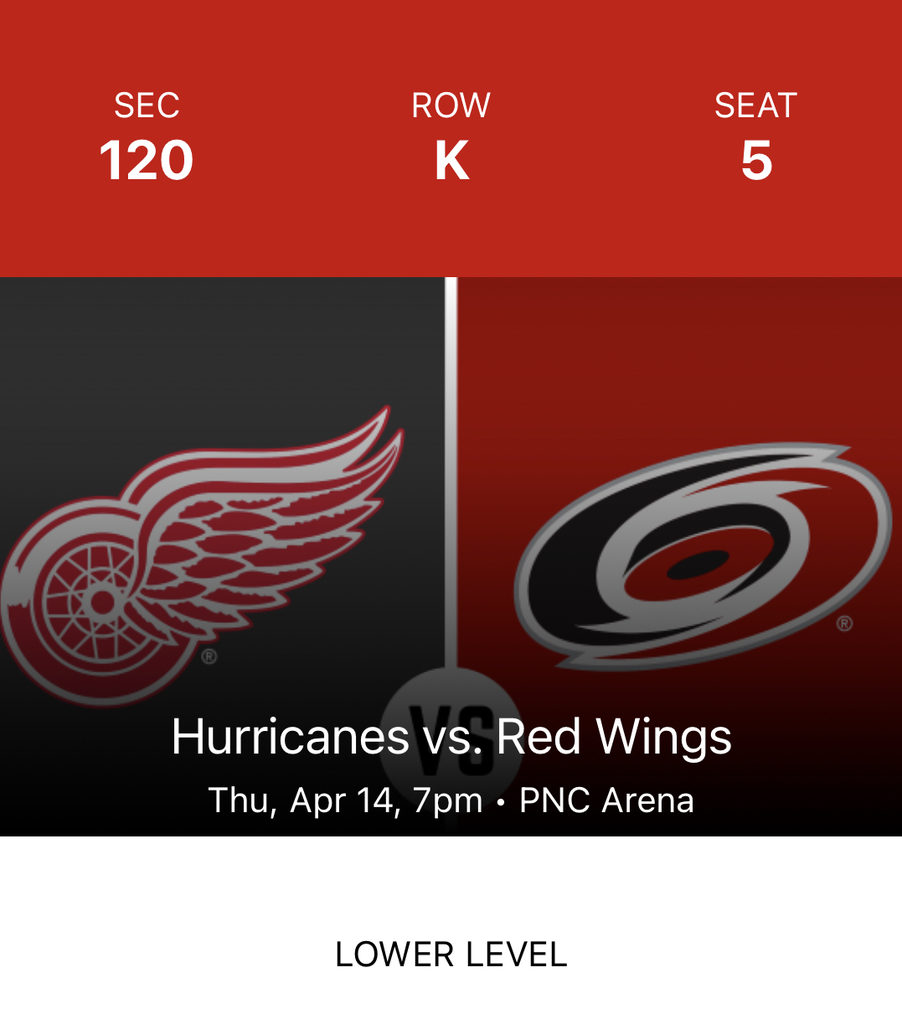Select the section number 120
This screenshot has height=1024, width=902.
[x=146, y=161]
